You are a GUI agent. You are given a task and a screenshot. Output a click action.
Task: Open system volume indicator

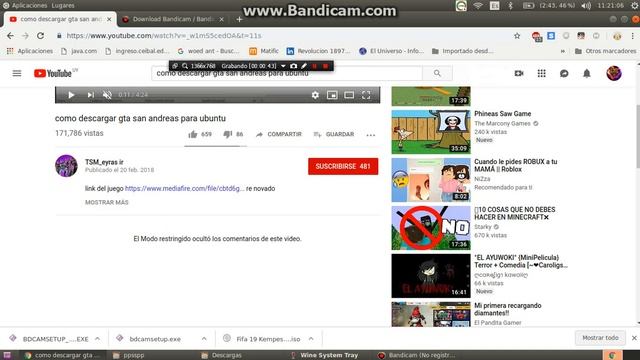(587, 6)
